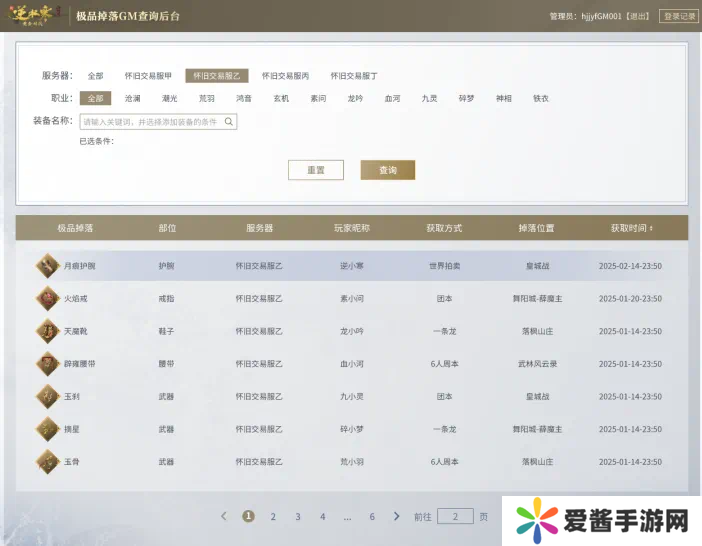The width and height of the screenshot is (702, 546).
Task: Filter by profession 龙吟
Action: [355, 98]
